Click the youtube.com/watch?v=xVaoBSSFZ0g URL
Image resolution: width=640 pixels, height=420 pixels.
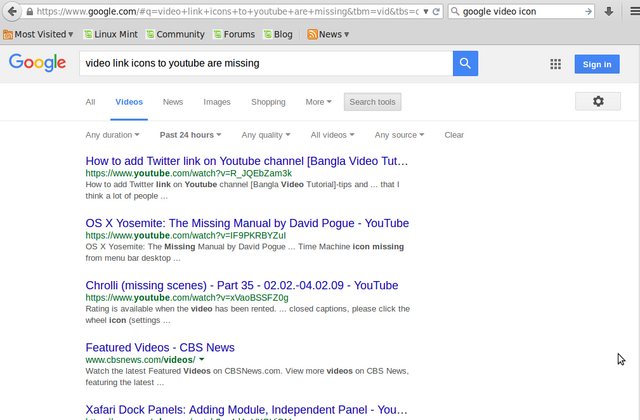(x=187, y=298)
